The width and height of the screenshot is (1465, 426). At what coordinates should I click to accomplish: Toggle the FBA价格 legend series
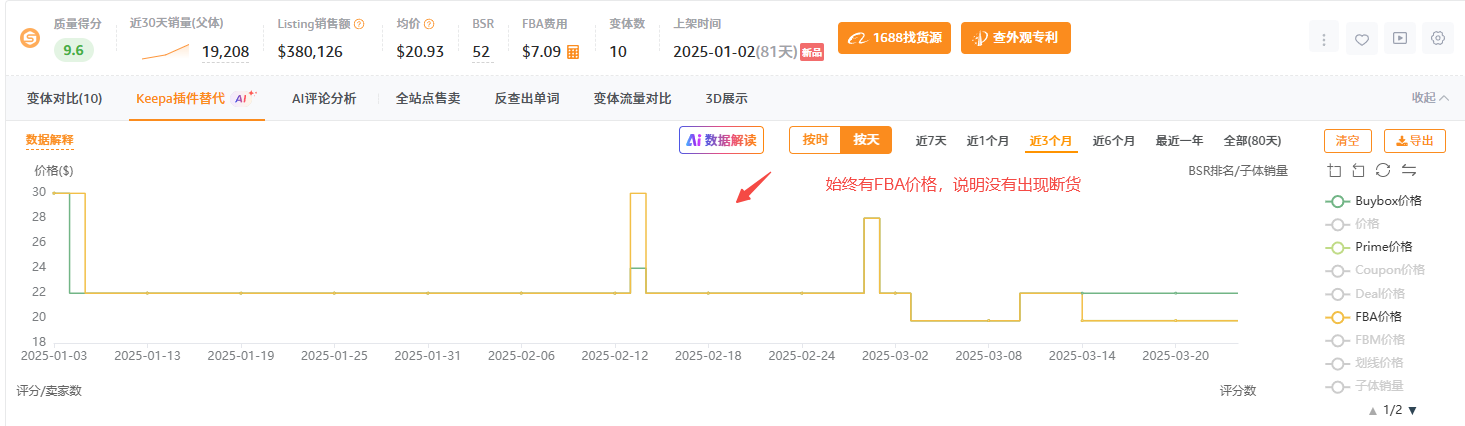1365,316
